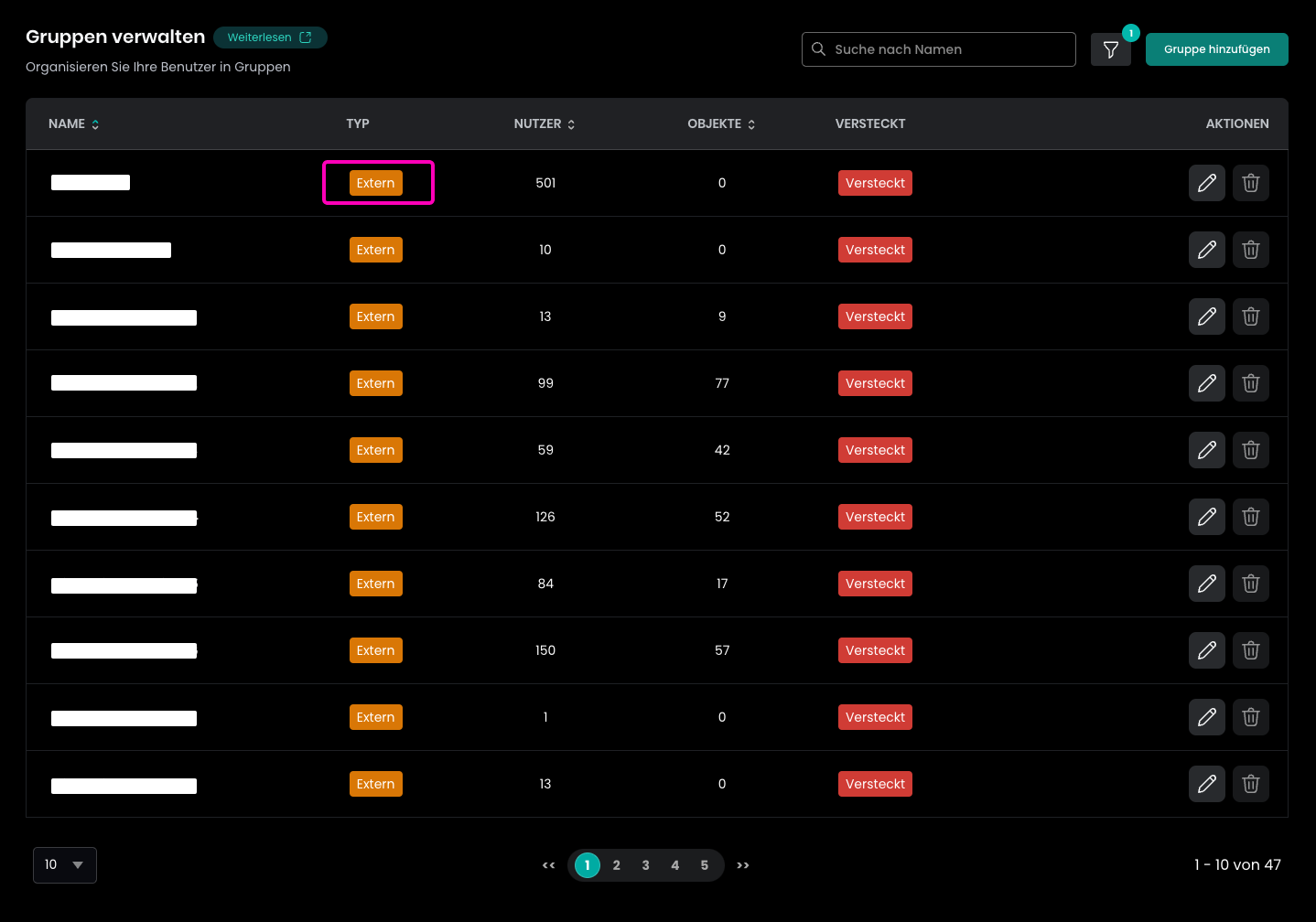The image size is (1316, 922).
Task: Click the Versteckt badge in first row
Action: tap(875, 183)
